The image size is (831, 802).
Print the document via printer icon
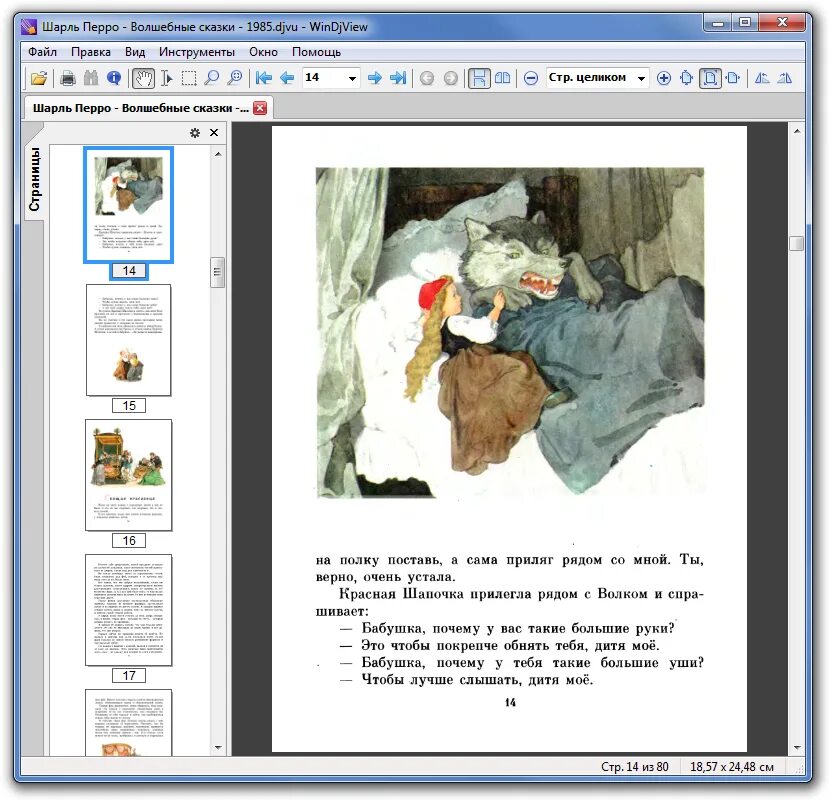67,78
